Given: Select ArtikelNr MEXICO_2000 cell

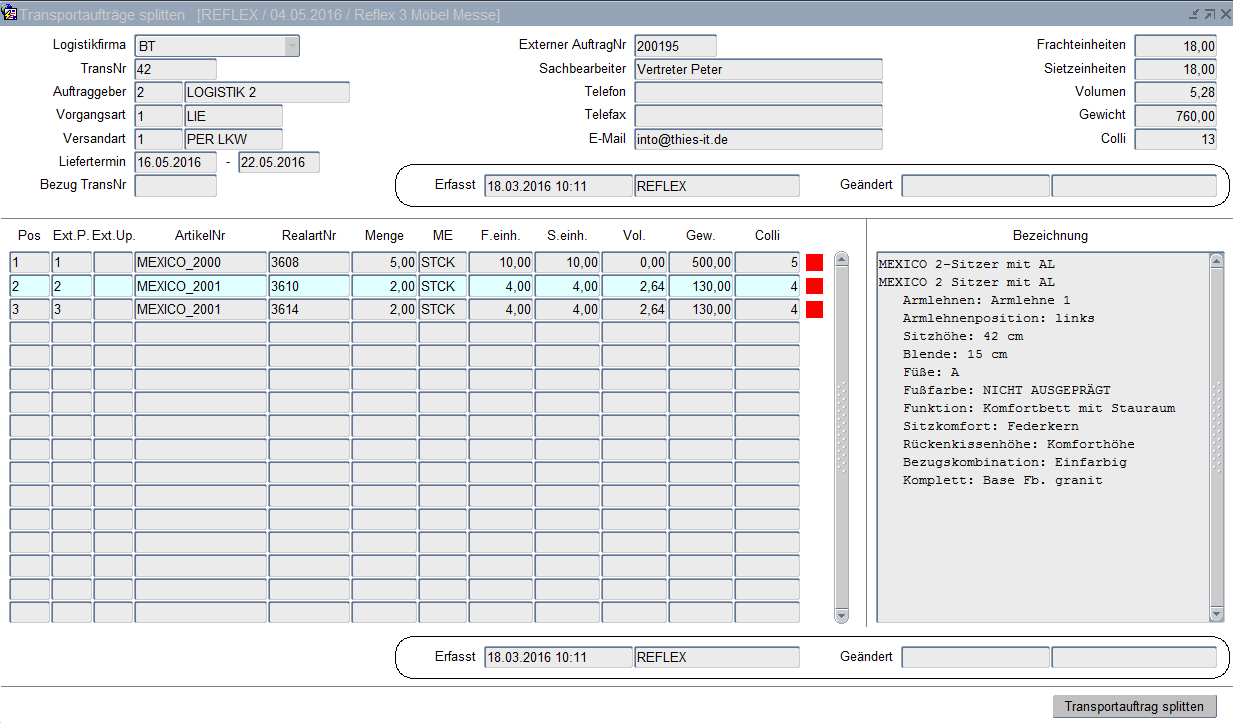Looking at the screenshot, I should pyautogui.click(x=200, y=263).
